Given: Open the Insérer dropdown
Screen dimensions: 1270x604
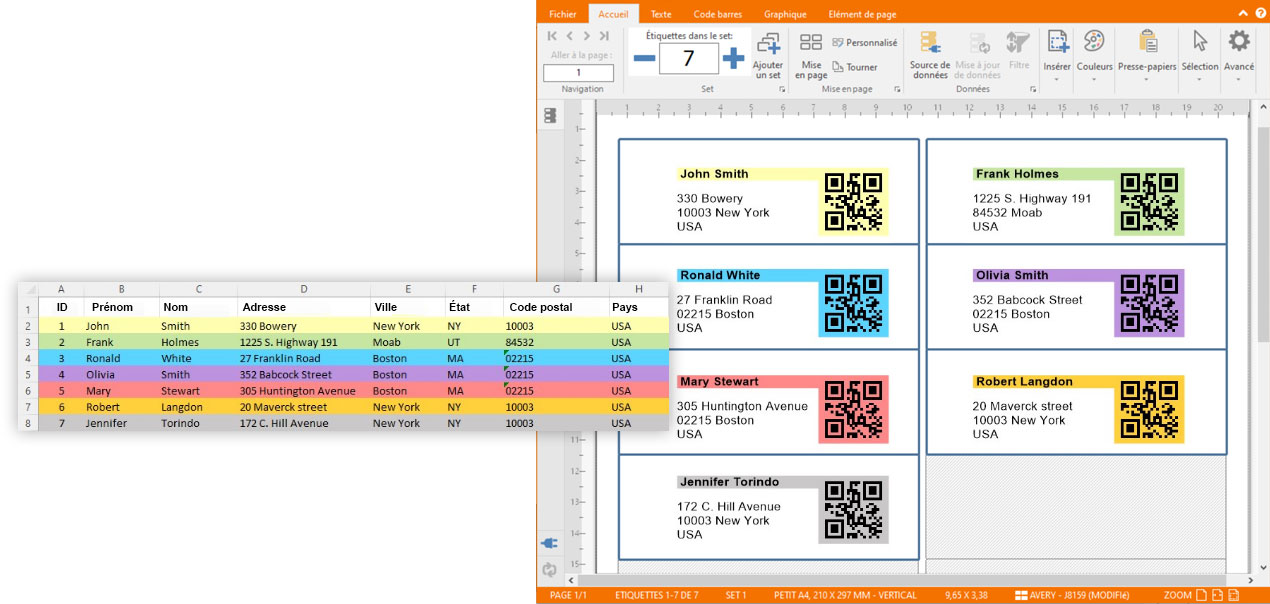Looking at the screenshot, I should 1057,55.
